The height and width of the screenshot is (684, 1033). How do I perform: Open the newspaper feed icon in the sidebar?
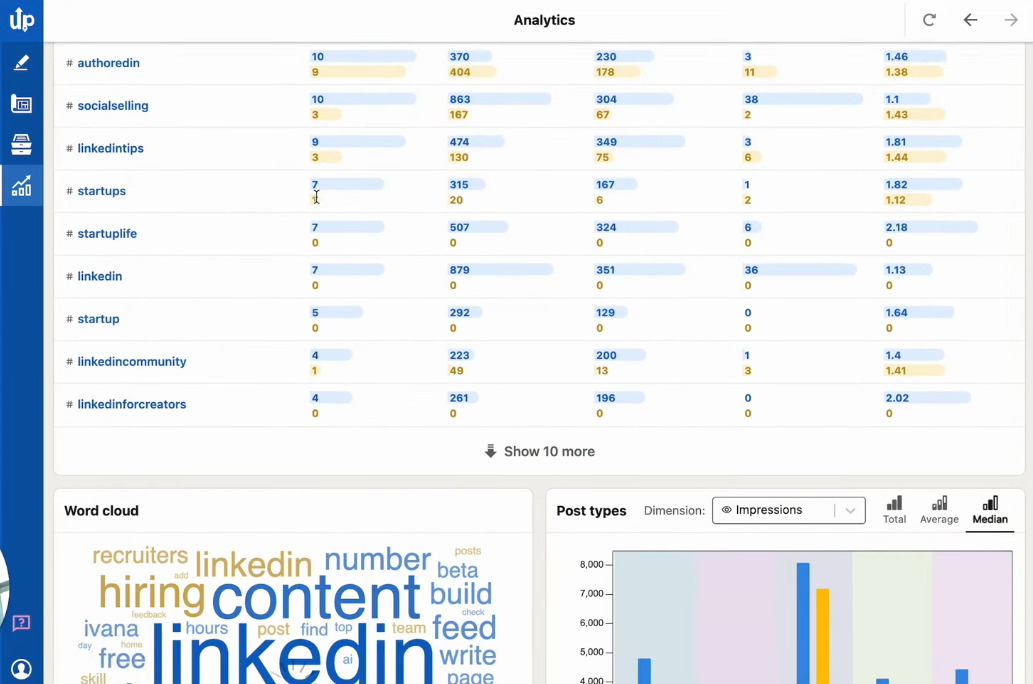click(x=21, y=104)
